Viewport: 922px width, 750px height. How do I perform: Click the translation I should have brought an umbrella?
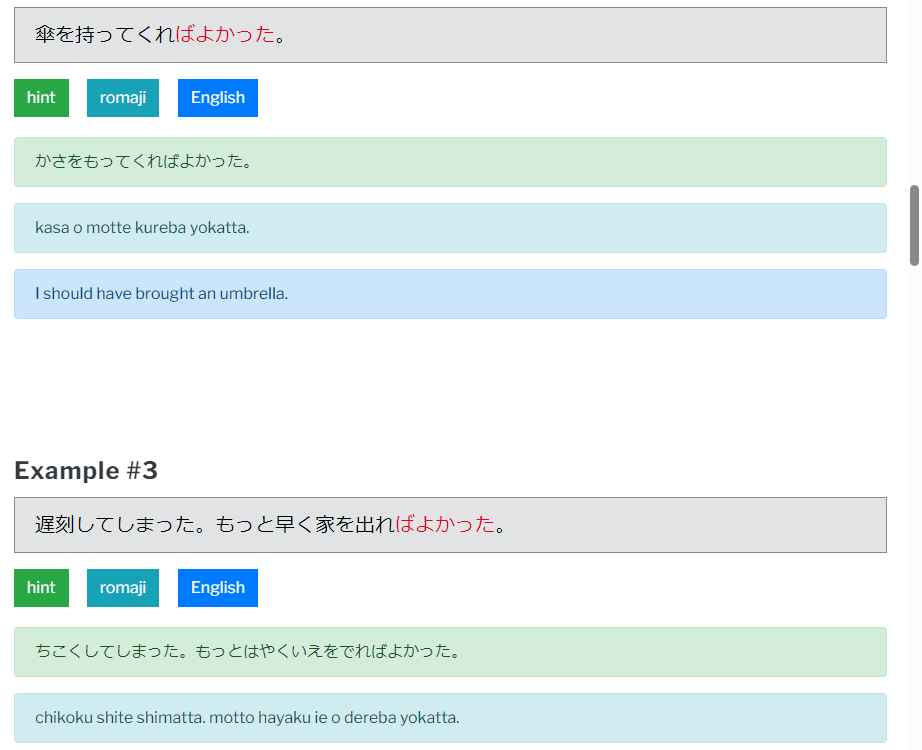tap(161, 294)
